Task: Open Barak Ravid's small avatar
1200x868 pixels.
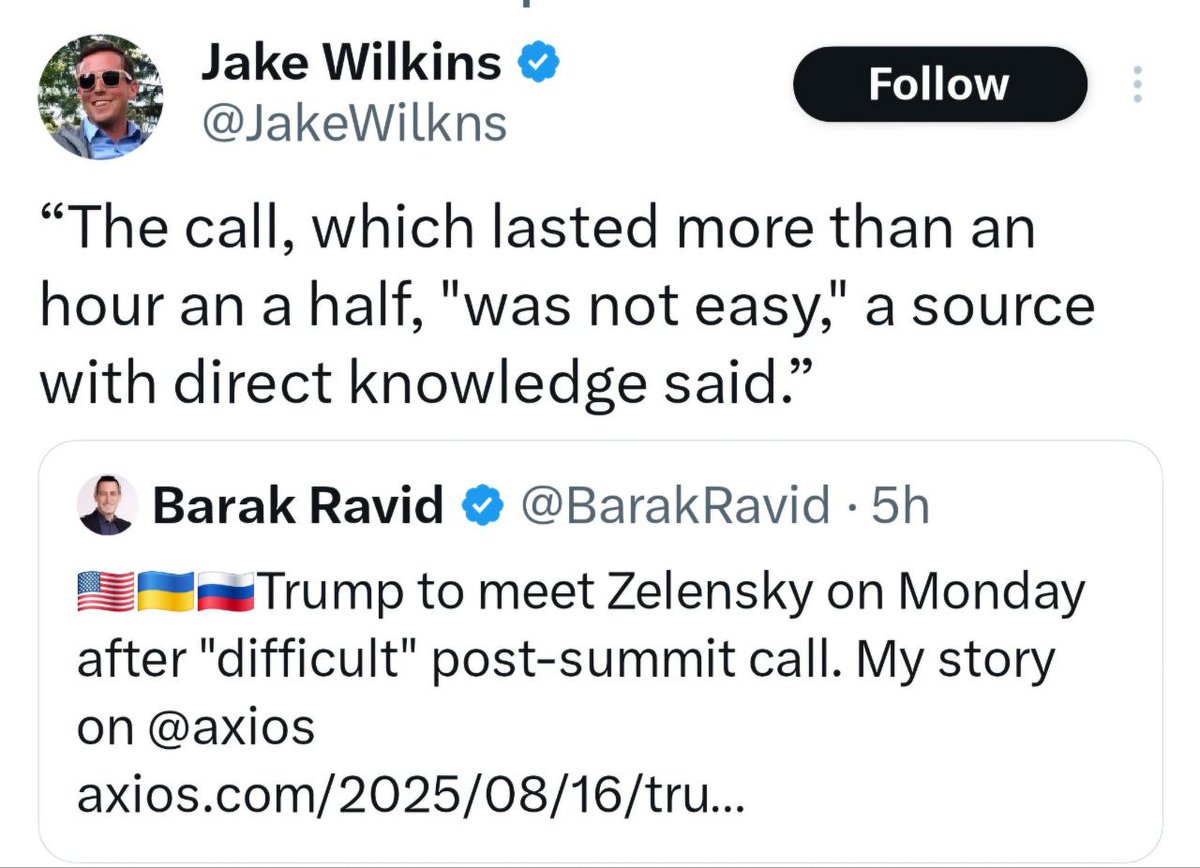Action: (x=104, y=508)
